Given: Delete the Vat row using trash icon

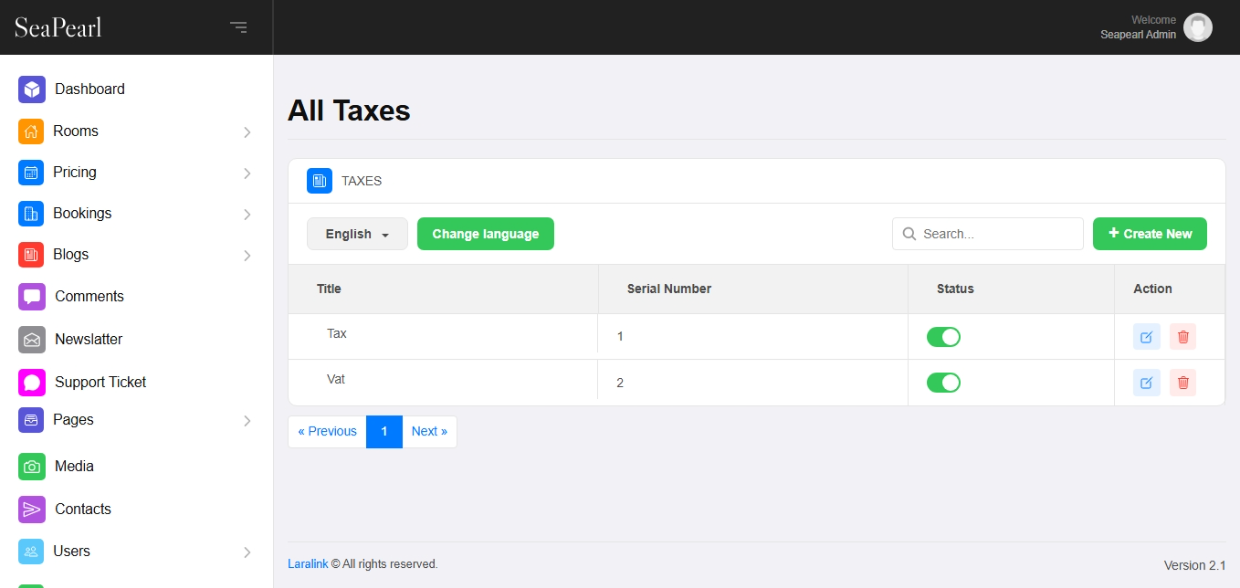Looking at the screenshot, I should pos(1183,382).
